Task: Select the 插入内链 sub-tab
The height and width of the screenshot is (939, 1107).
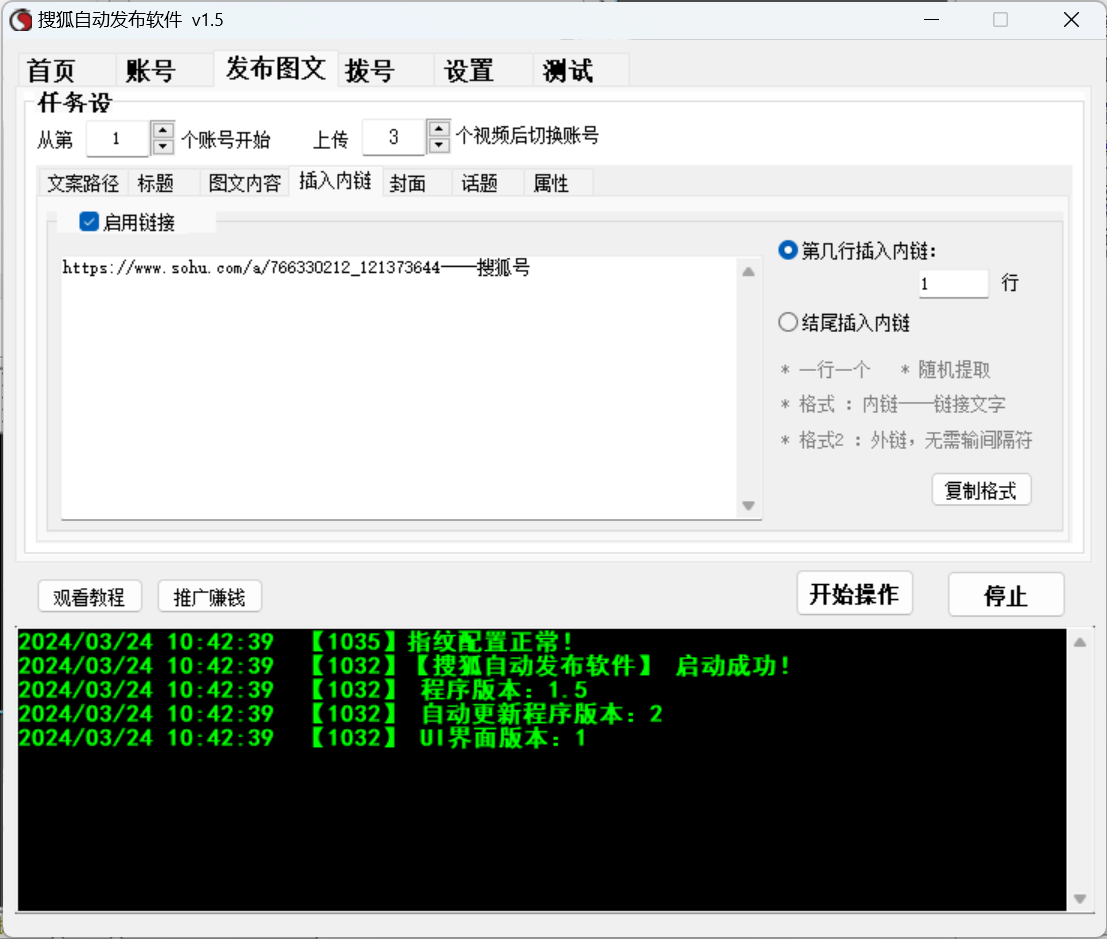Action: 335,181
